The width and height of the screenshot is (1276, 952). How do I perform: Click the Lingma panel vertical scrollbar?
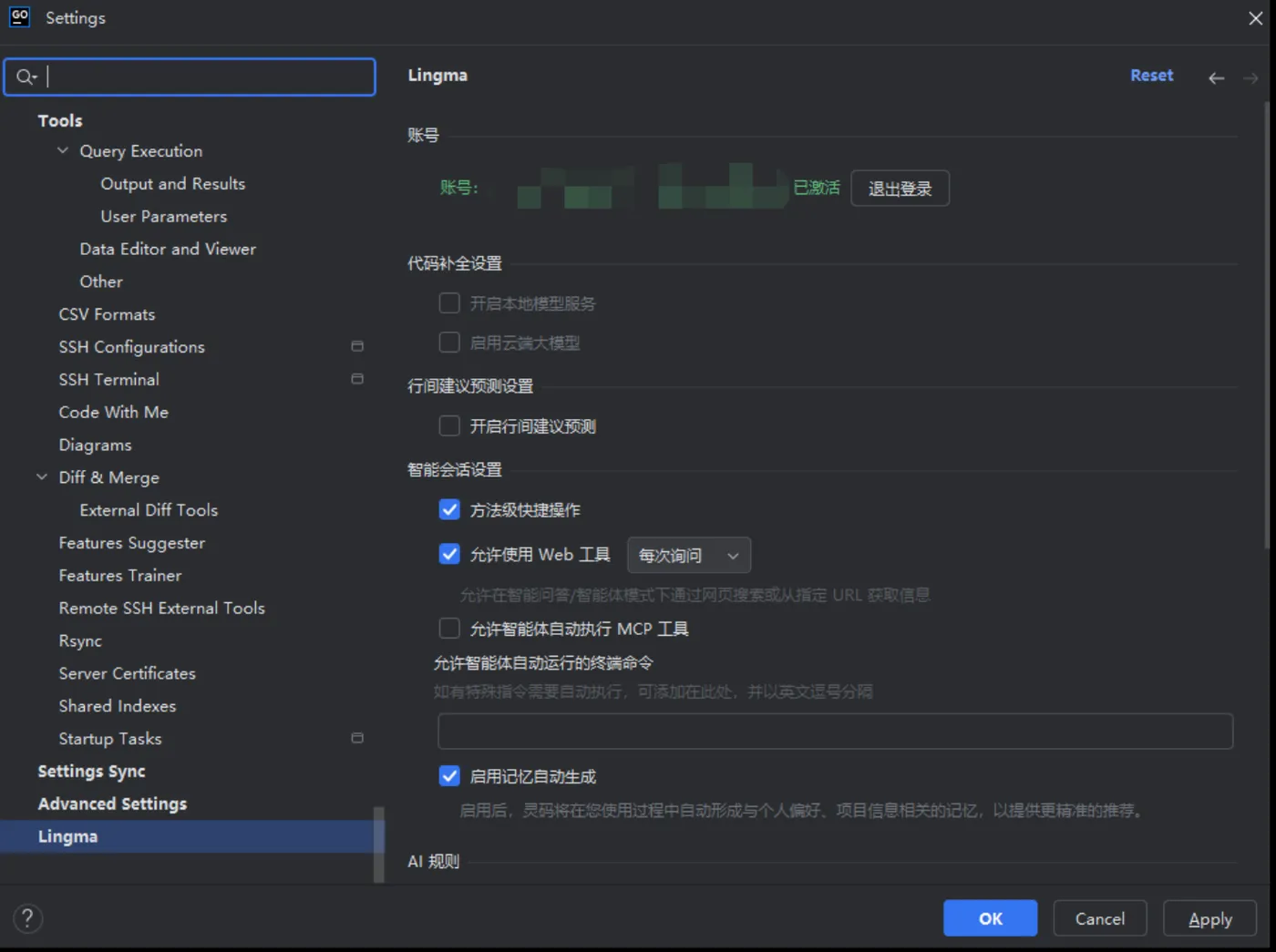click(1269, 323)
